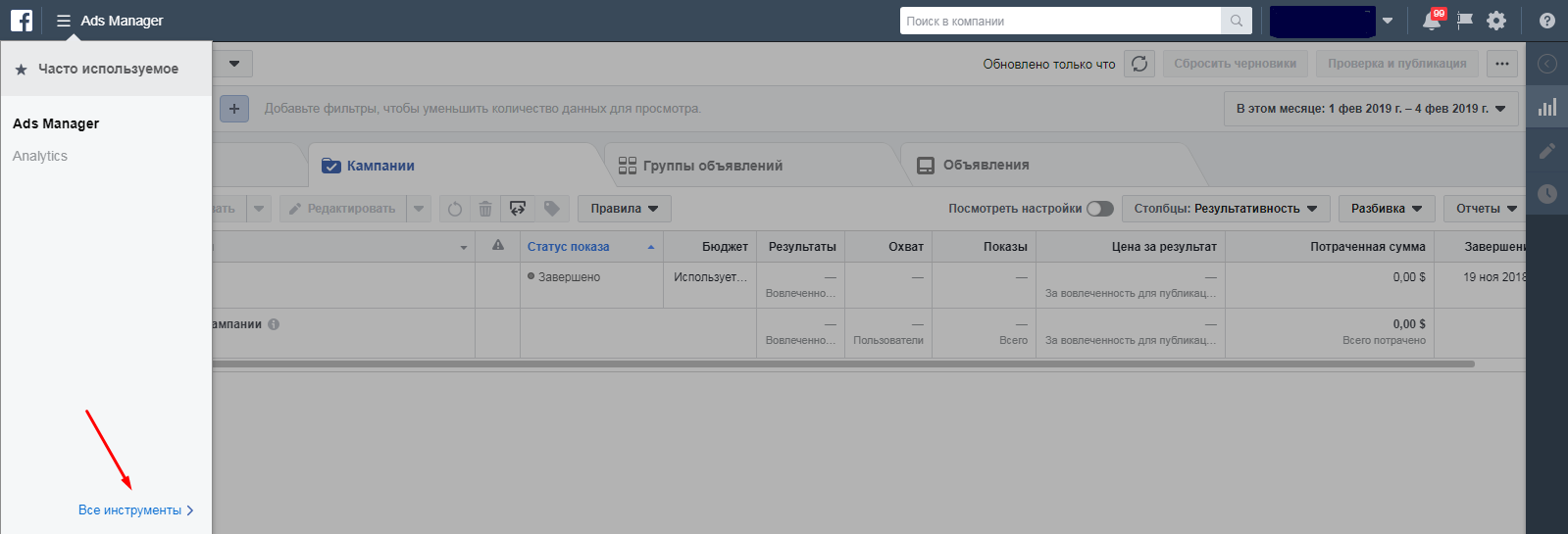Image resolution: width=1568 pixels, height=534 pixels.
Task: Click the tag label icon in toolbar
Action: coord(552,209)
